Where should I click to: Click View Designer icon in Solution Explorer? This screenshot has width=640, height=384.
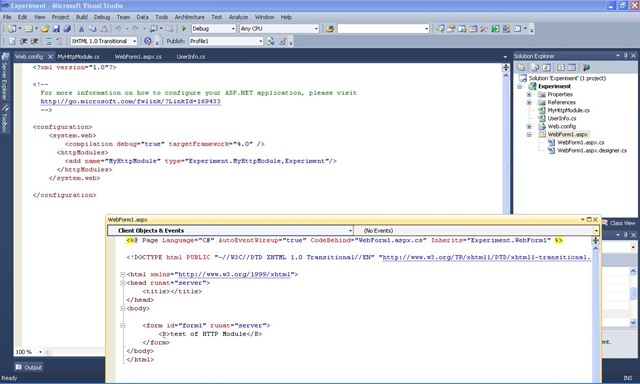572,68
